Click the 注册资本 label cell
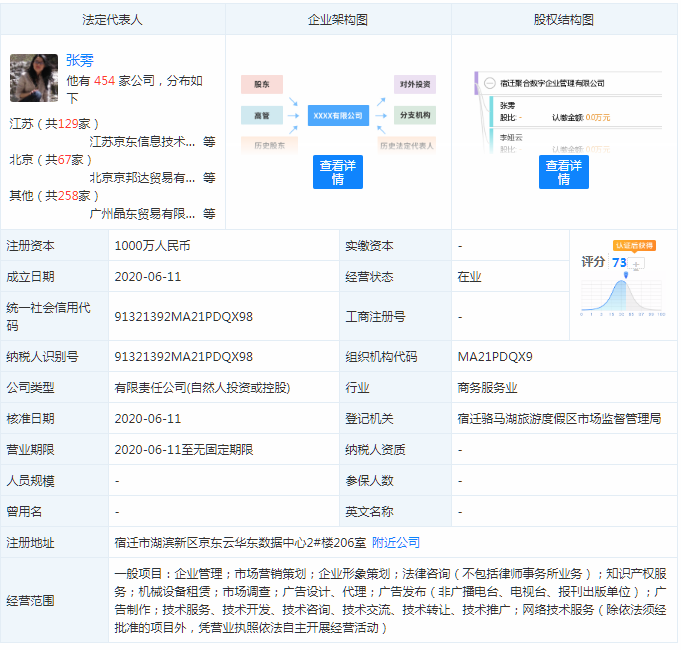The height and width of the screenshot is (650, 681). [54, 245]
